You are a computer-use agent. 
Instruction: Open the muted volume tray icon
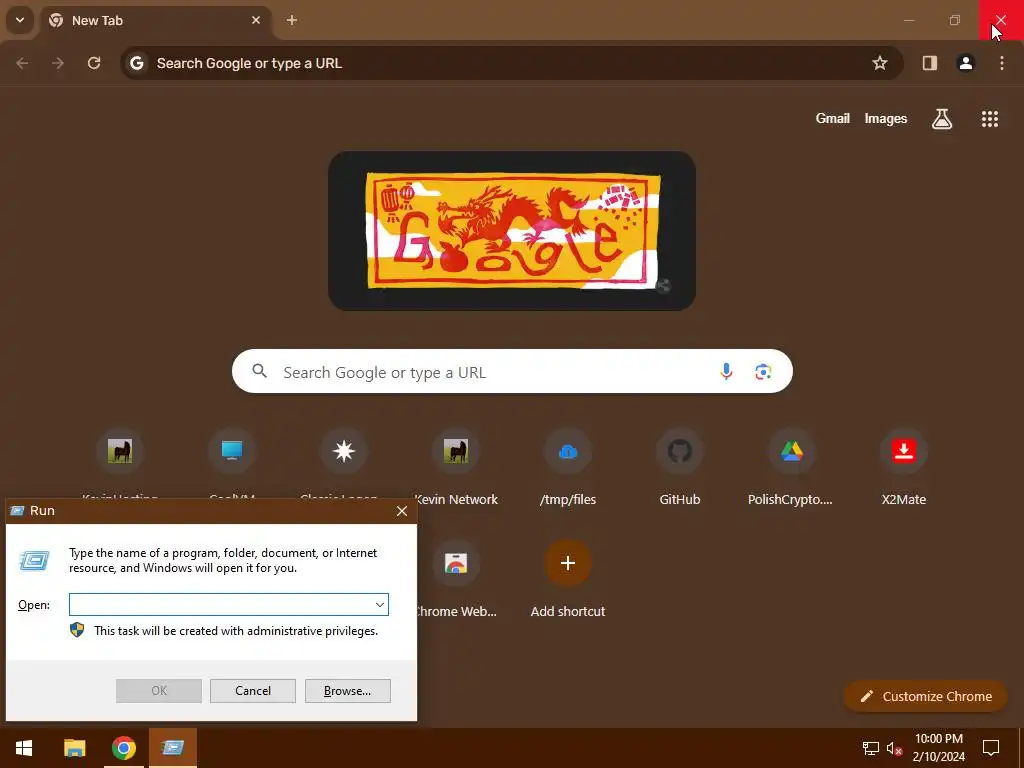[894, 748]
